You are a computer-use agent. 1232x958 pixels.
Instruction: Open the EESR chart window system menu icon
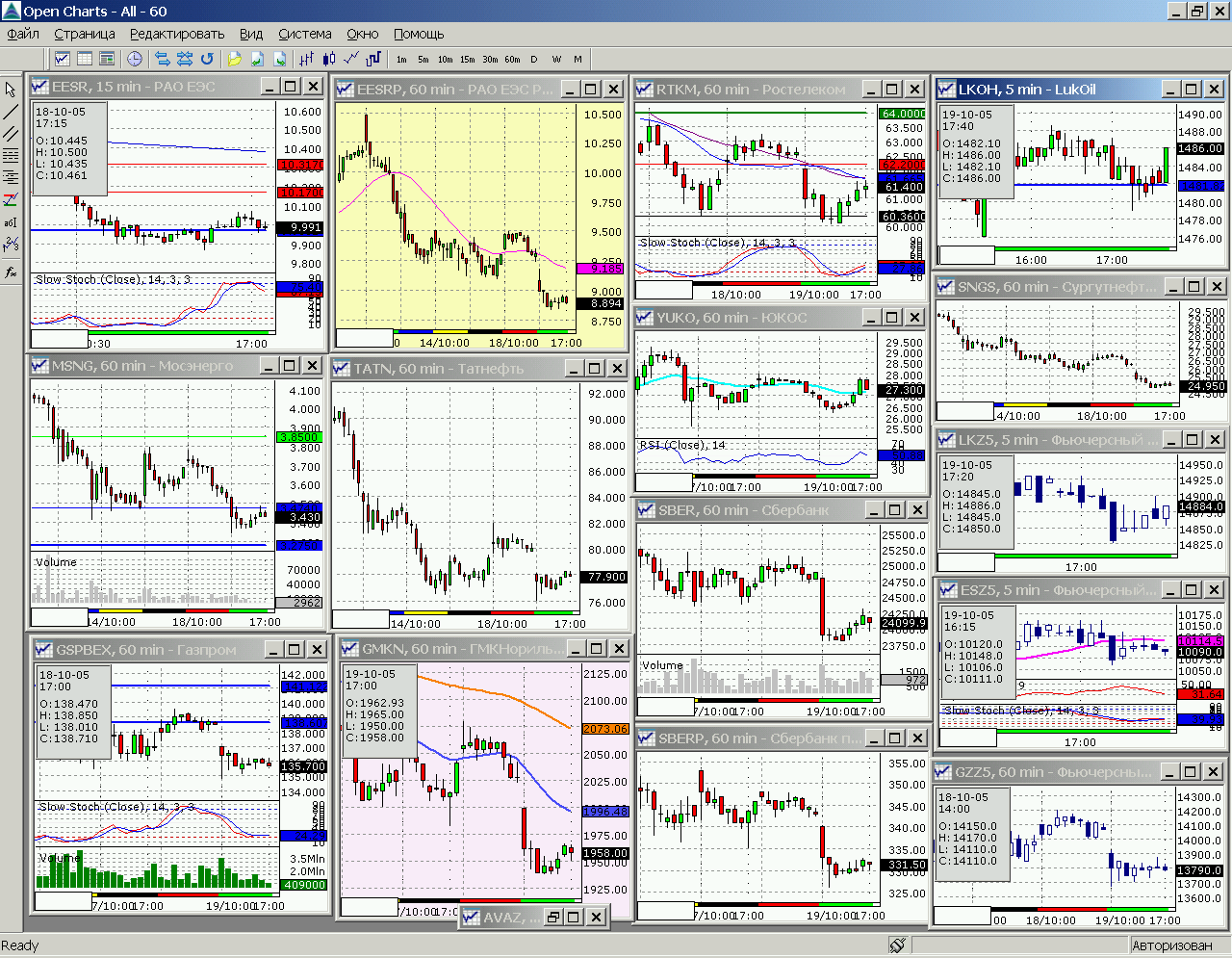pos(40,87)
